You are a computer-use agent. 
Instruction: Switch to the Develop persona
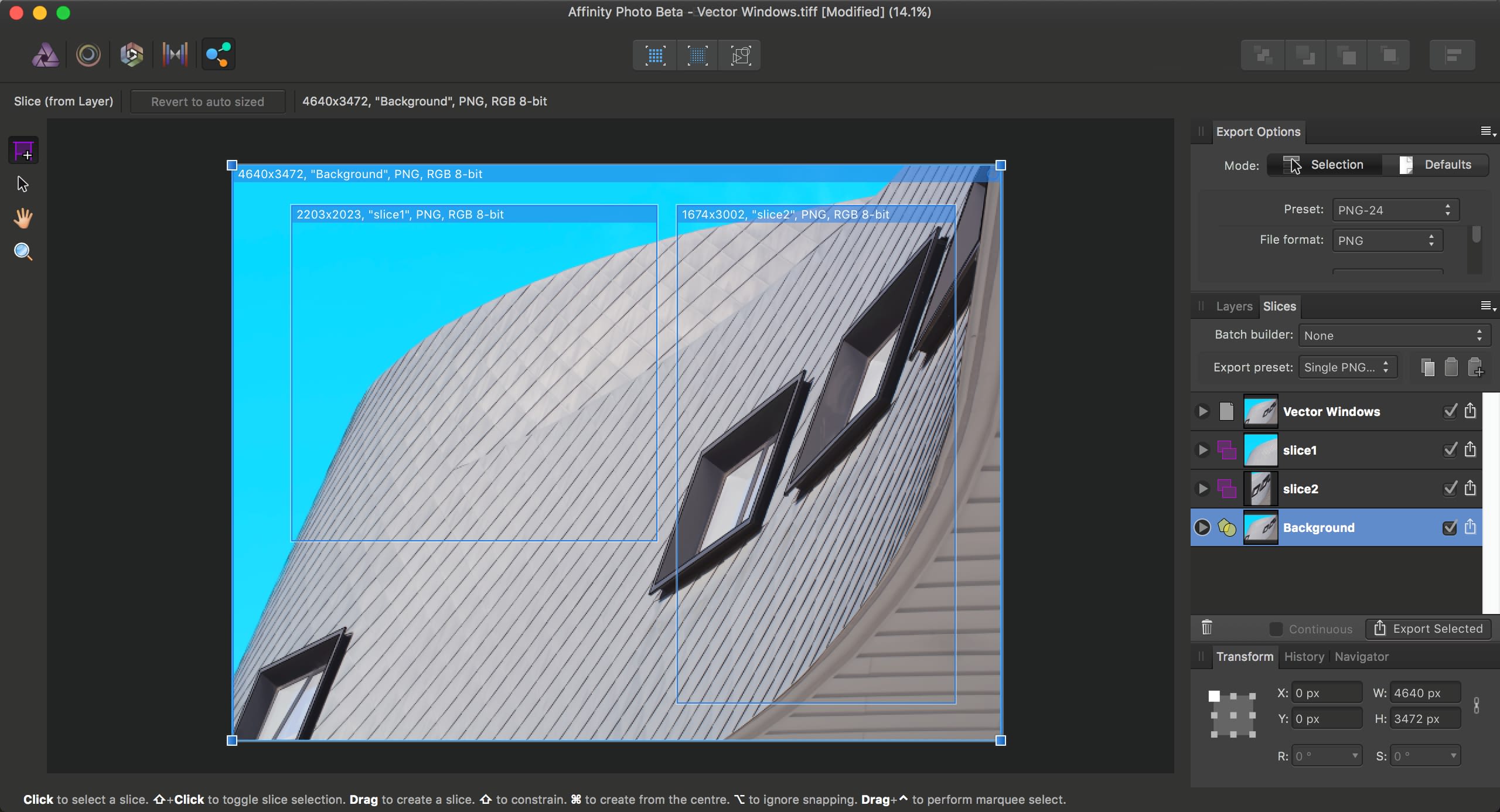131,55
